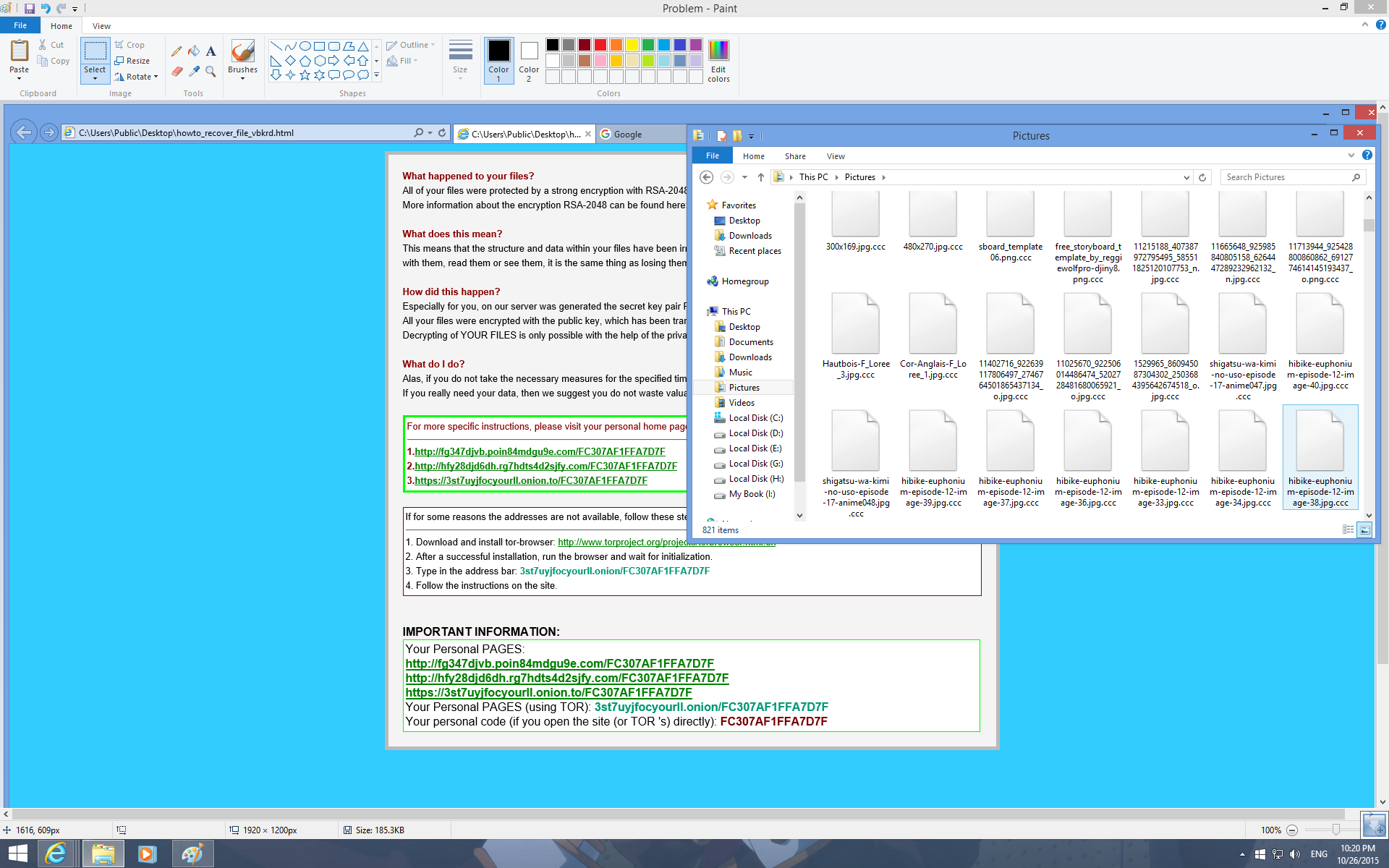Choose the Fill with color bucket tool

(x=194, y=51)
